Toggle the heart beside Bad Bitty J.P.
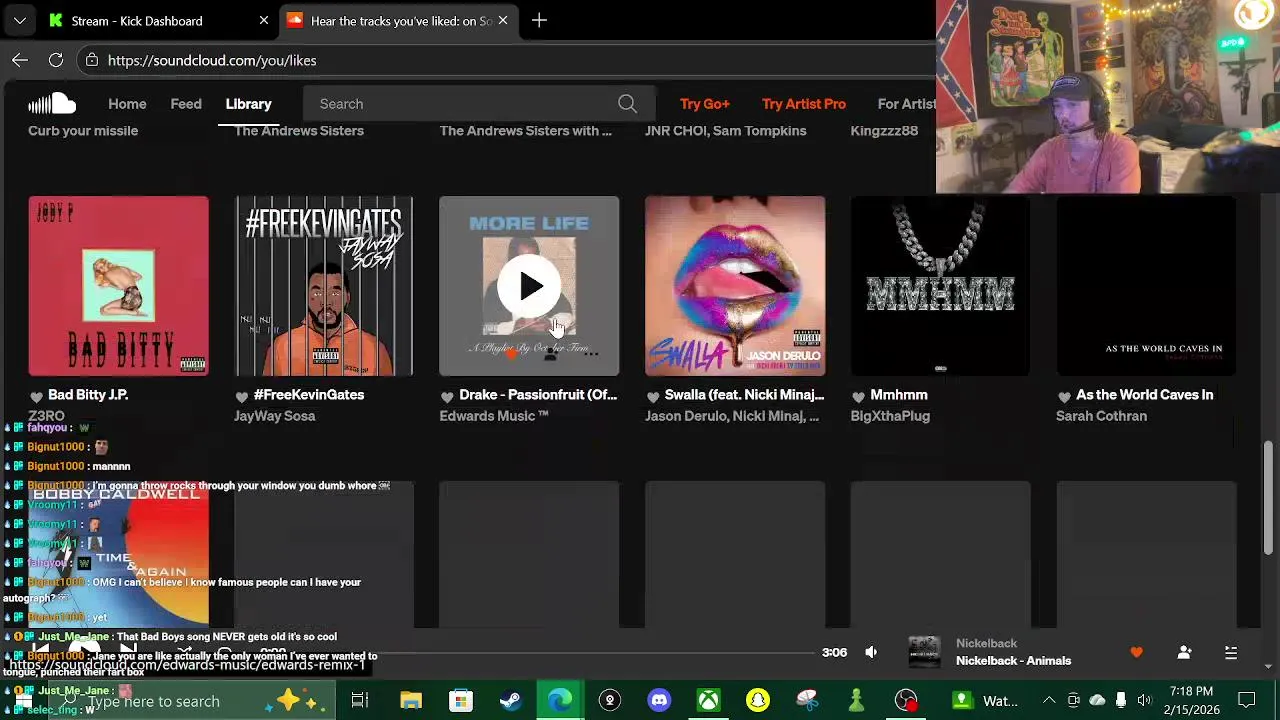This screenshot has width=1280, height=720. 36,396
